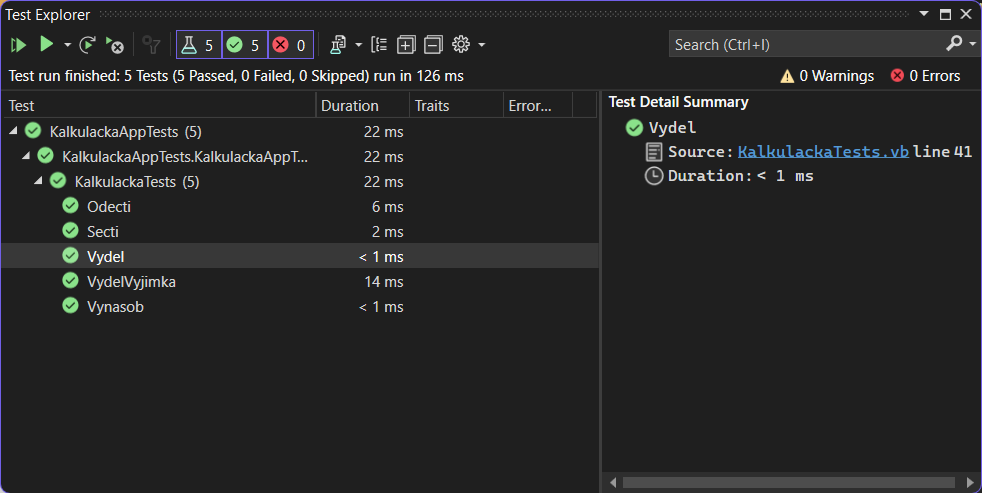The height and width of the screenshot is (493, 982).
Task: Click the 6 ms duration of Odecti
Action: [x=388, y=207]
